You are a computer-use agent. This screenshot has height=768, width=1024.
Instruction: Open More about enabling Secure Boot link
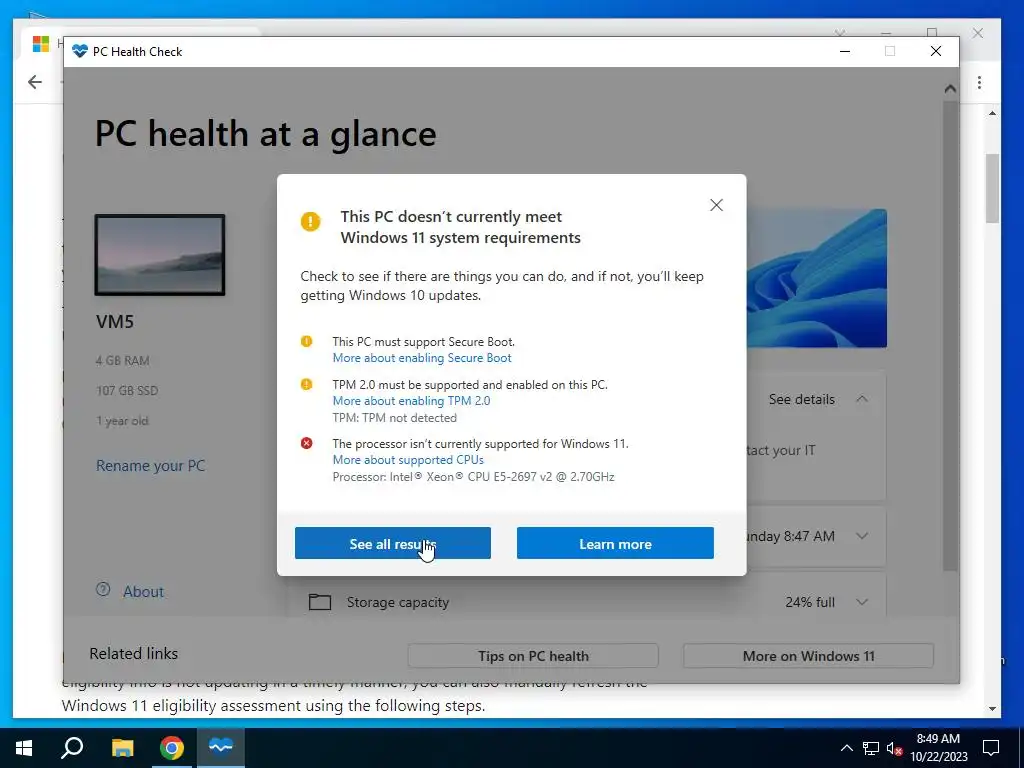422,358
